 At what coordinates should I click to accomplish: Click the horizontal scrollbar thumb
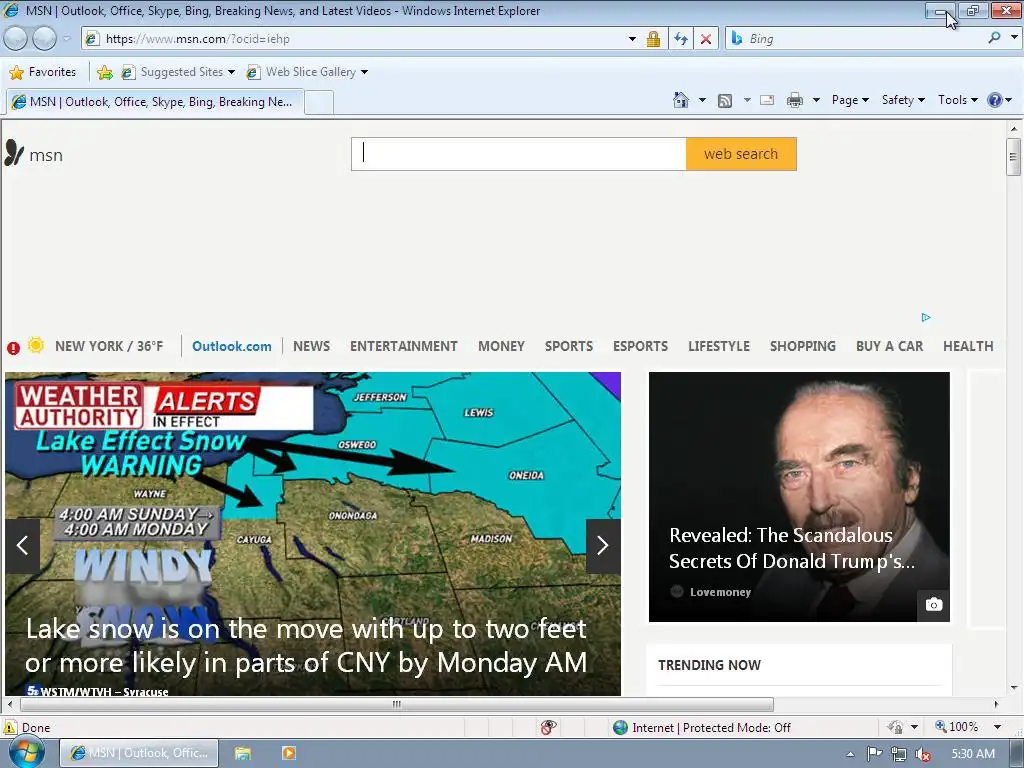396,705
